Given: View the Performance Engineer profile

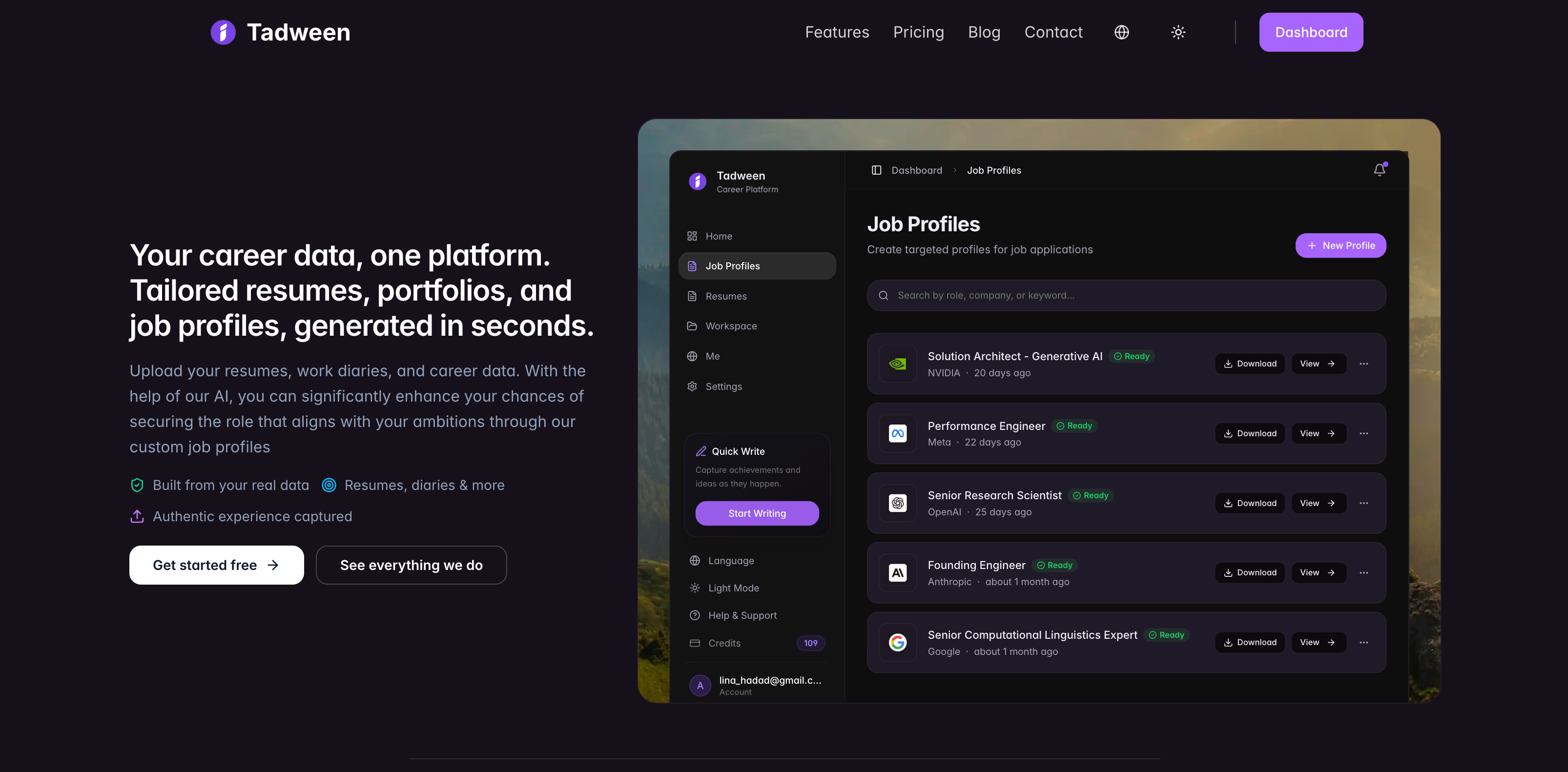Looking at the screenshot, I should coord(1319,434).
